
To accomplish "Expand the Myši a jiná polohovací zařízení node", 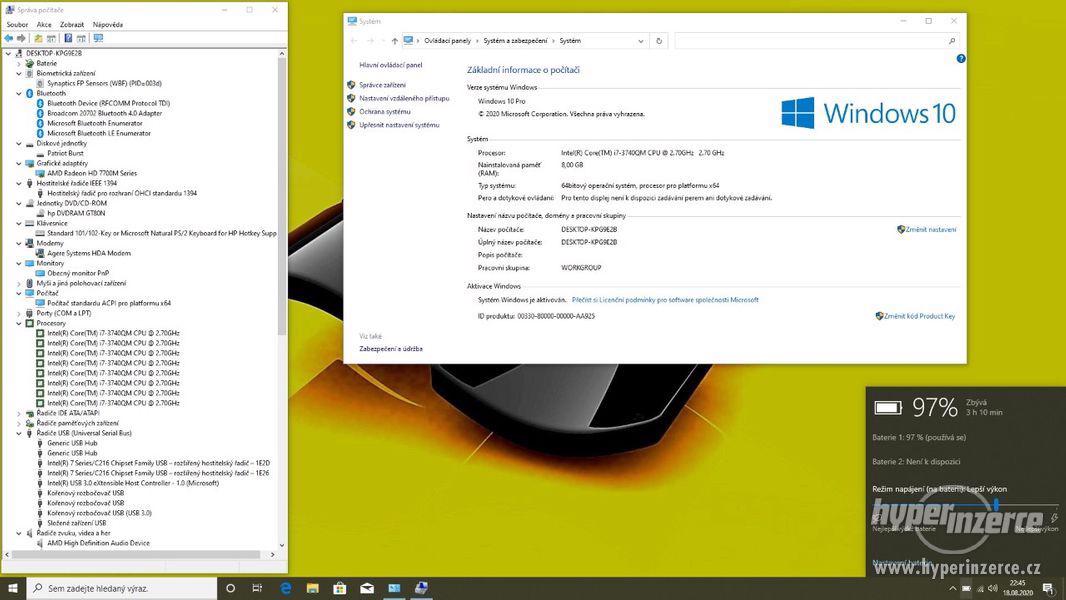I will (19, 283).
